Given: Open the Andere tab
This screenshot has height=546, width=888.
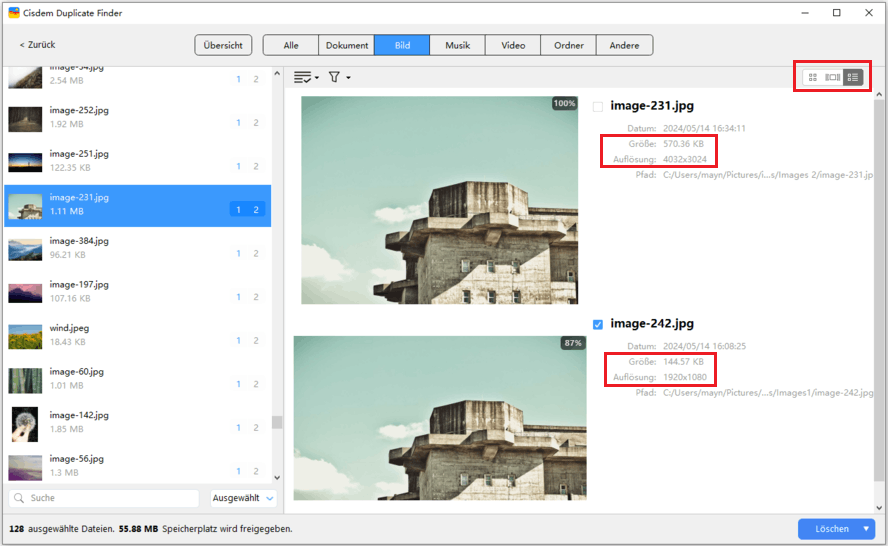Looking at the screenshot, I should click(x=624, y=45).
